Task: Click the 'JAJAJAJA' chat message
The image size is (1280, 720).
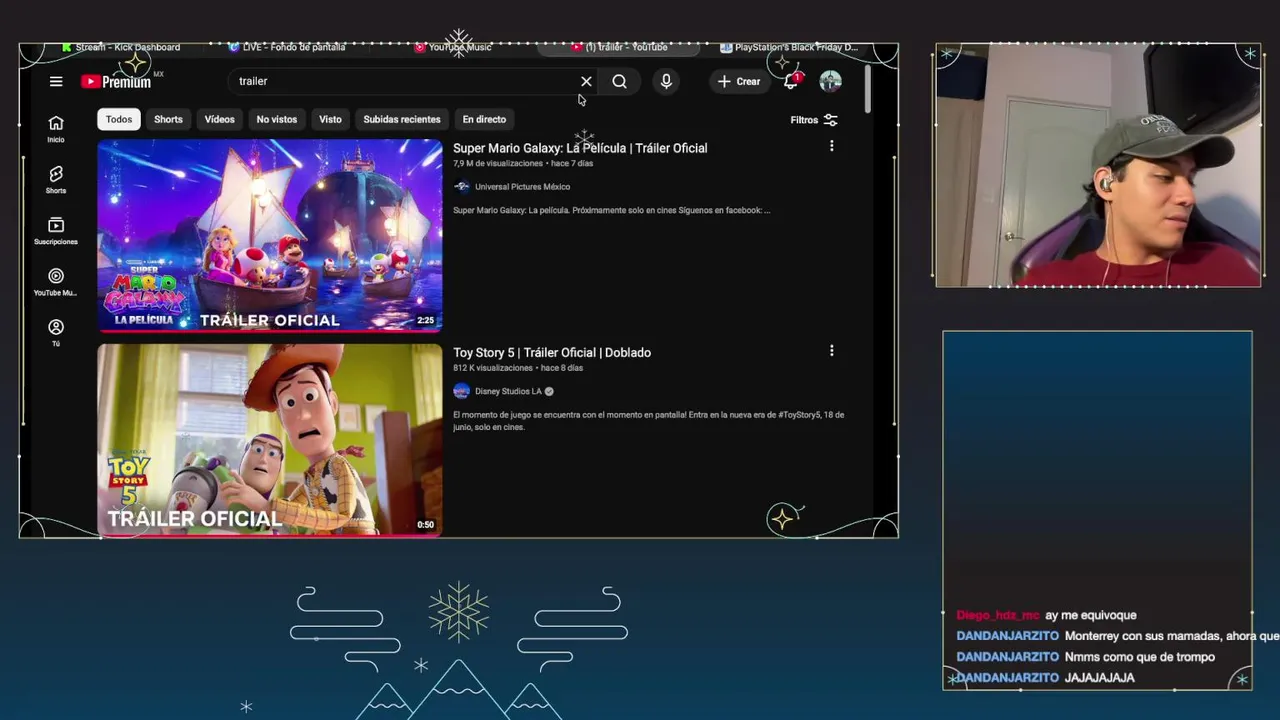Action: point(1099,678)
